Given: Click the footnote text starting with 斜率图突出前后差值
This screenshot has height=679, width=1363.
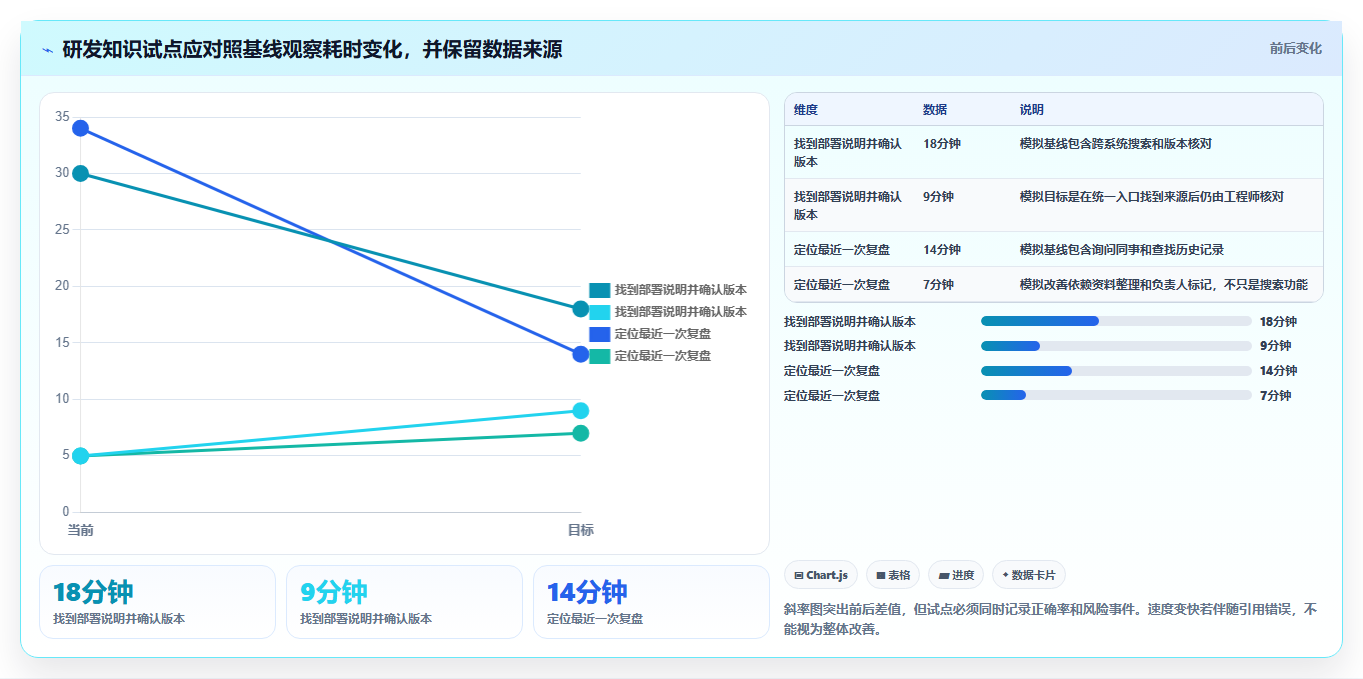Looking at the screenshot, I should 1051,619.
